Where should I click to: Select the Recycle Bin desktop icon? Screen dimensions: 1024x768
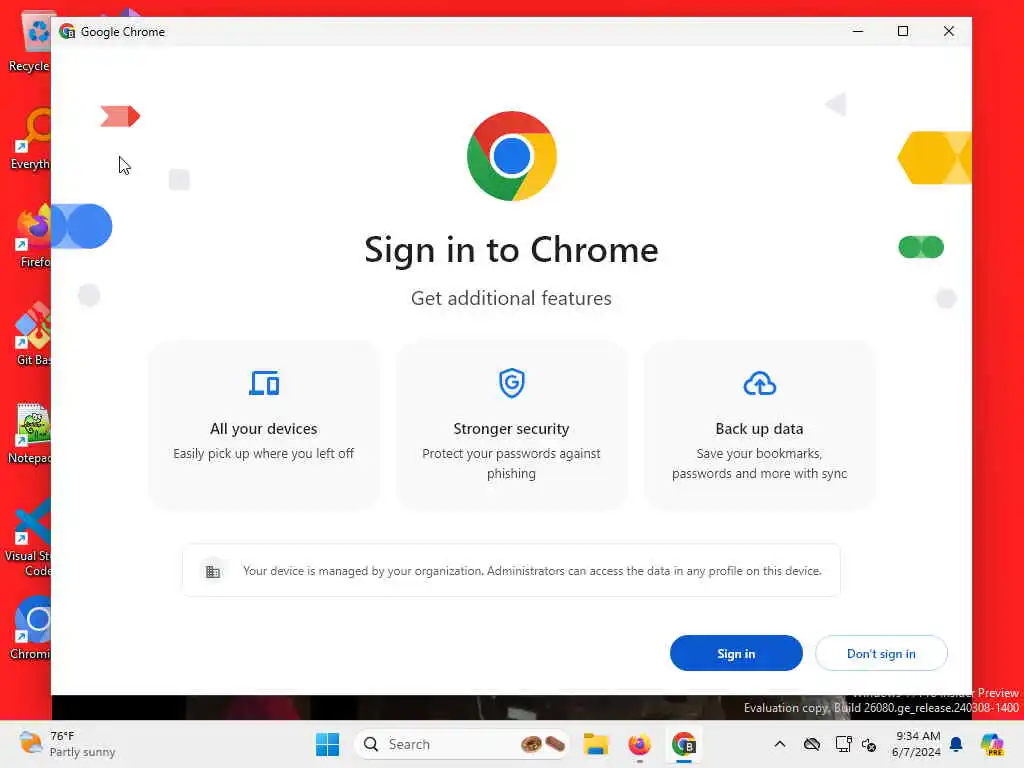[x=29, y=43]
